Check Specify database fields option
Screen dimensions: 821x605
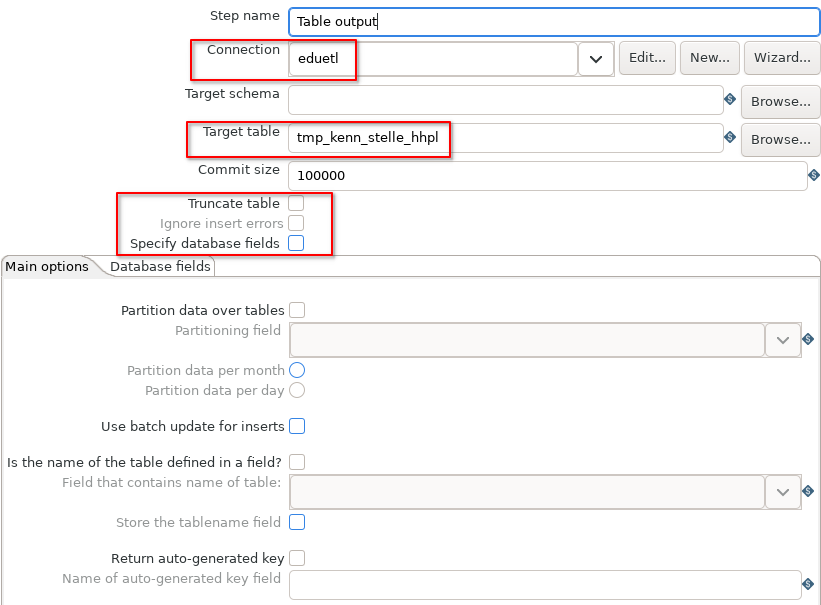(296, 243)
